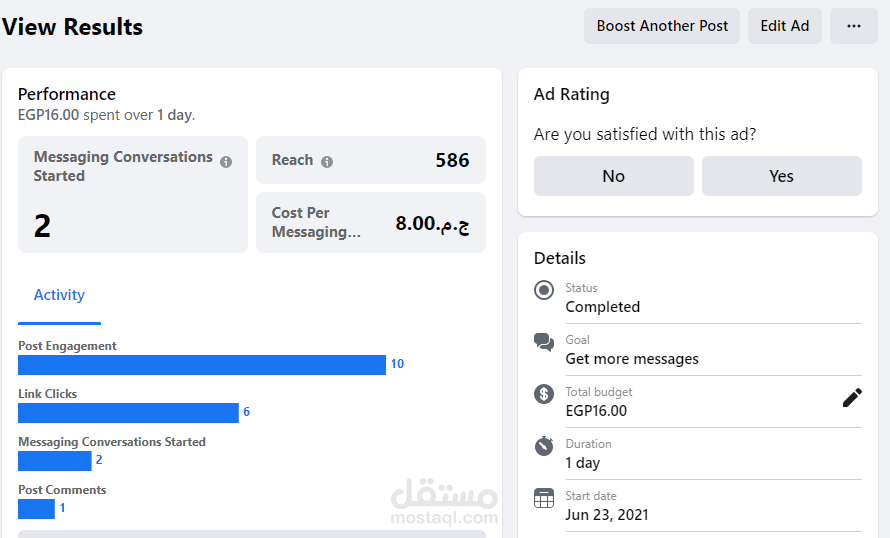
Task: Click the Link Clicks bar
Action: pyautogui.click(x=128, y=413)
